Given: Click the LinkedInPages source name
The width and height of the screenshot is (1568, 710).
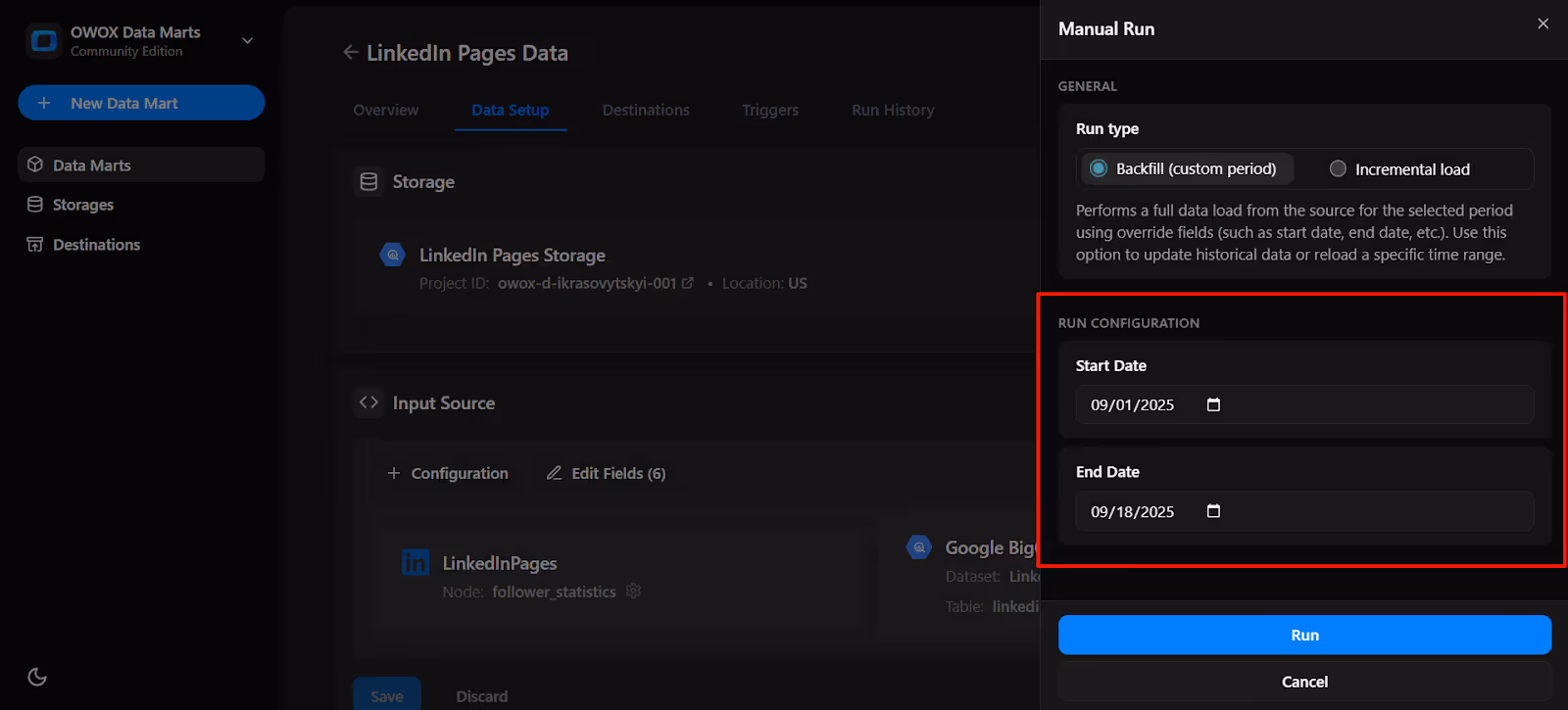Looking at the screenshot, I should click(500, 563).
